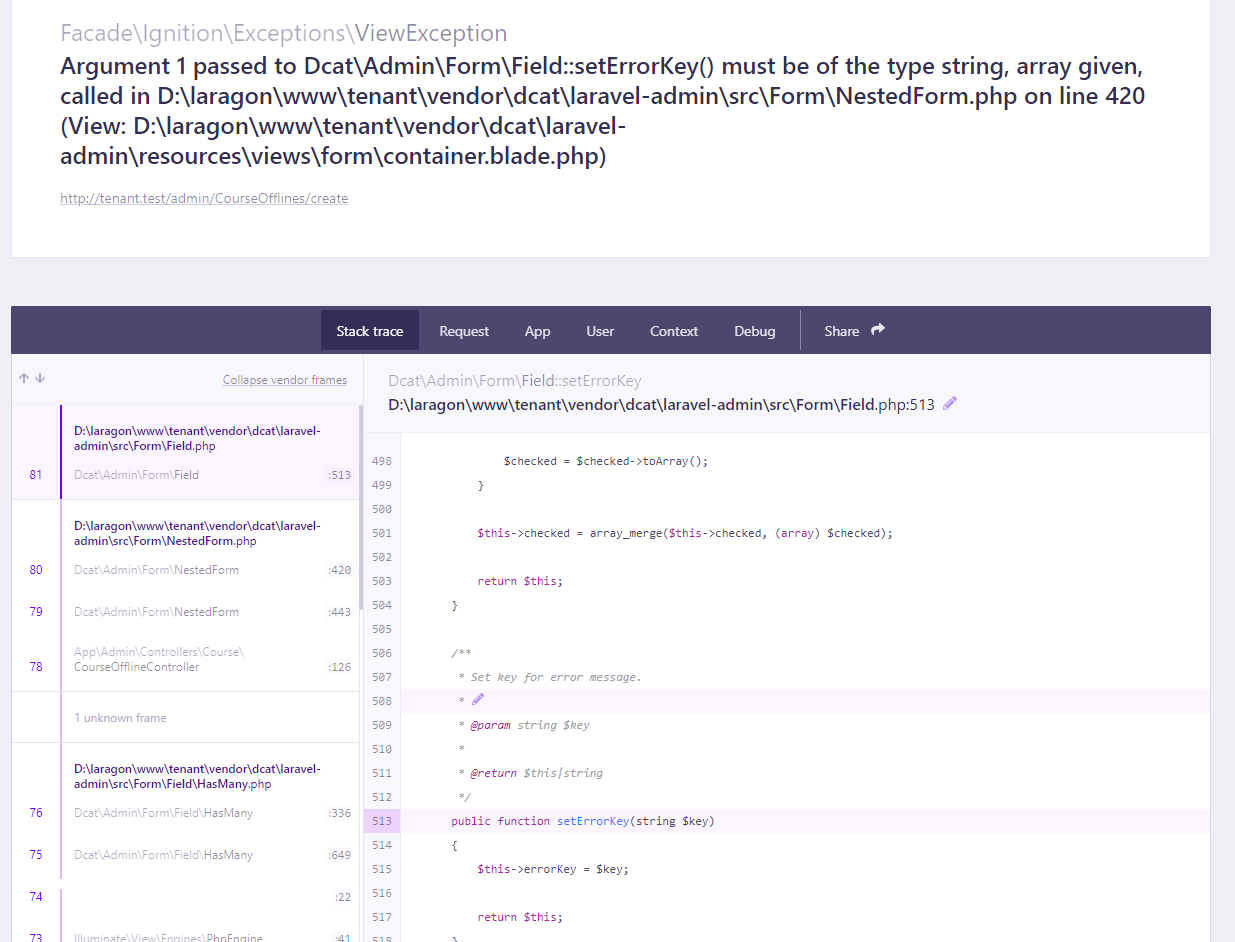1235x942 pixels.
Task: Click highlighted line number 513
Action: pyautogui.click(x=381, y=821)
